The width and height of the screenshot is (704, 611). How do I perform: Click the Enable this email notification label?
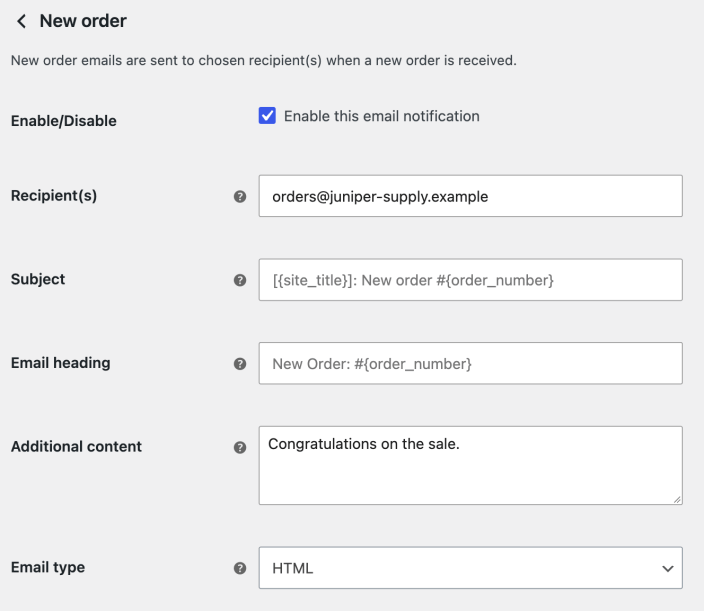(382, 116)
